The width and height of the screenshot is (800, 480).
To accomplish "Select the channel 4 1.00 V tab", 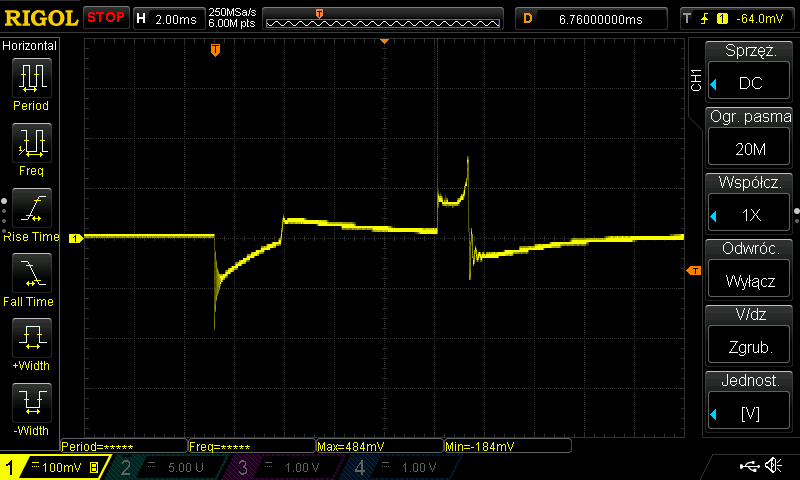I will [x=403, y=467].
